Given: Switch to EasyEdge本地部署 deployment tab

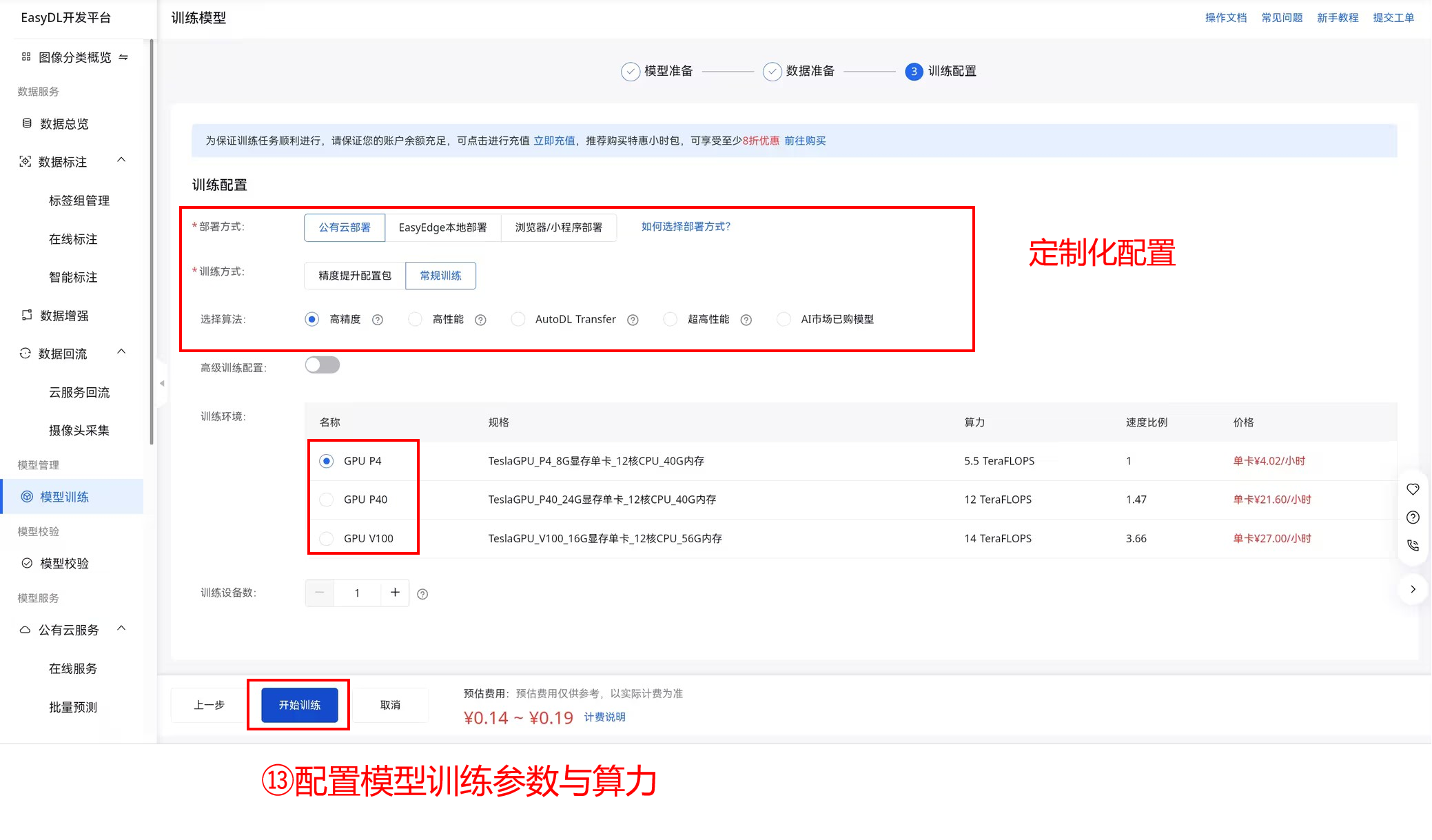Looking at the screenshot, I should (x=442, y=227).
